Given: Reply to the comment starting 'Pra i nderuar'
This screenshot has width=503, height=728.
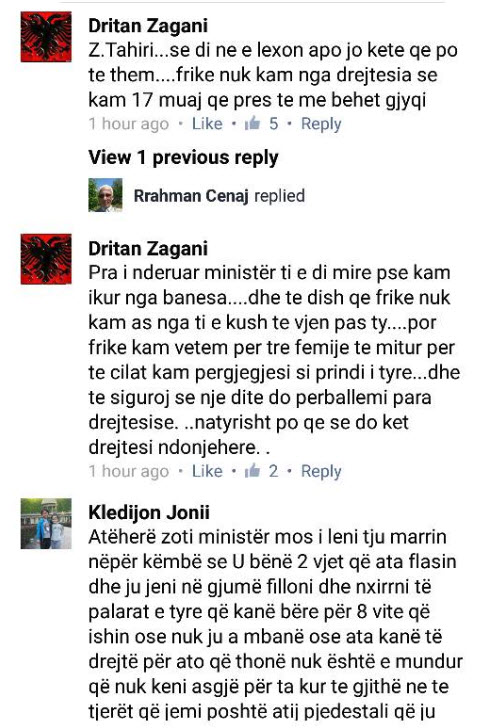Looking at the screenshot, I should 321,471.
